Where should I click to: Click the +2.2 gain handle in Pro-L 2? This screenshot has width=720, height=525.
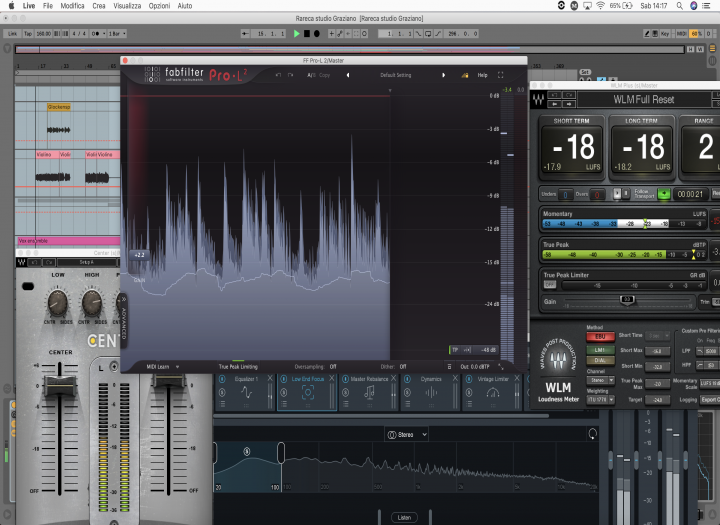click(x=139, y=255)
